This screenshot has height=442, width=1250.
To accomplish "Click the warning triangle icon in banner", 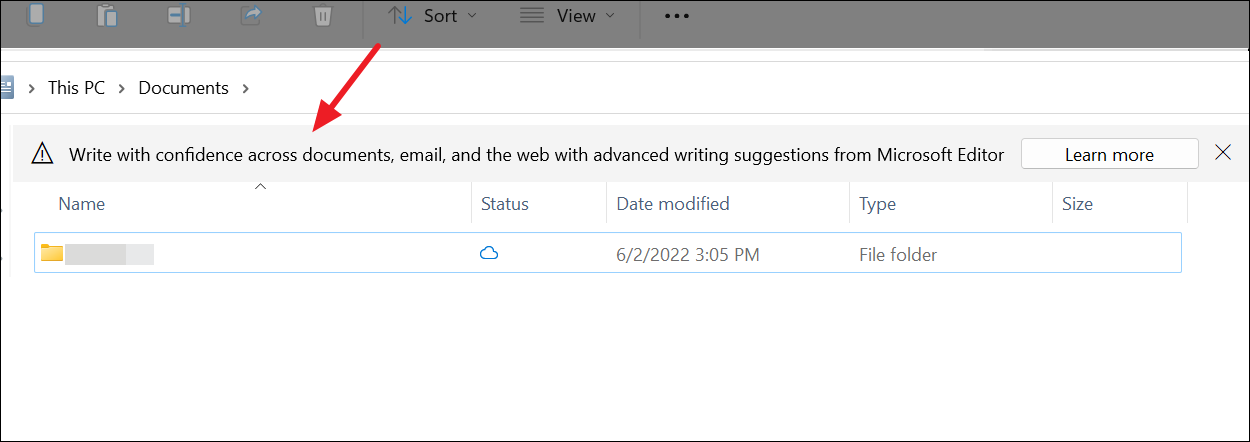I will pyautogui.click(x=42, y=154).
